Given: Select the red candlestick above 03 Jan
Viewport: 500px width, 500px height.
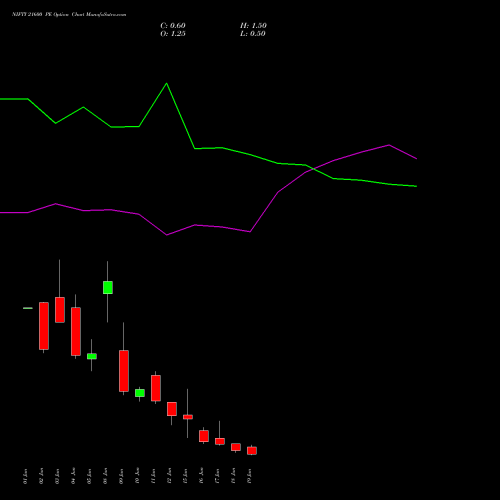Looking at the screenshot, I should [60, 310].
